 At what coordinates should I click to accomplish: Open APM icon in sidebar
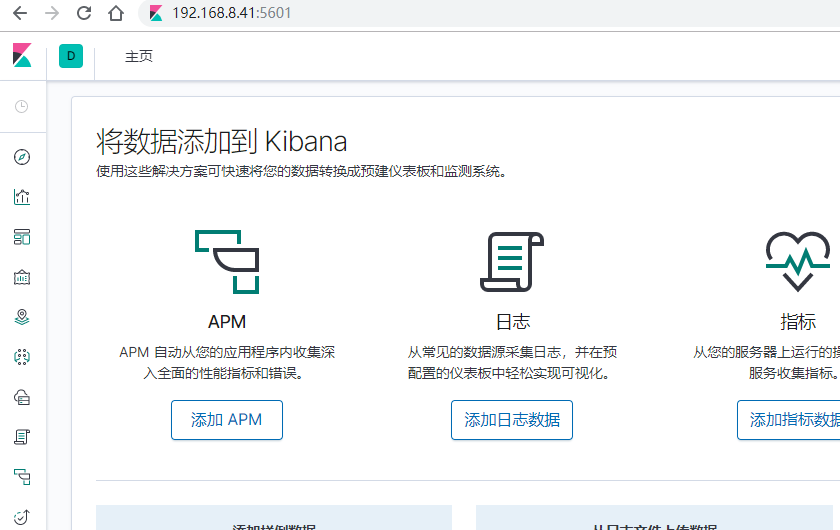[x=22, y=477]
